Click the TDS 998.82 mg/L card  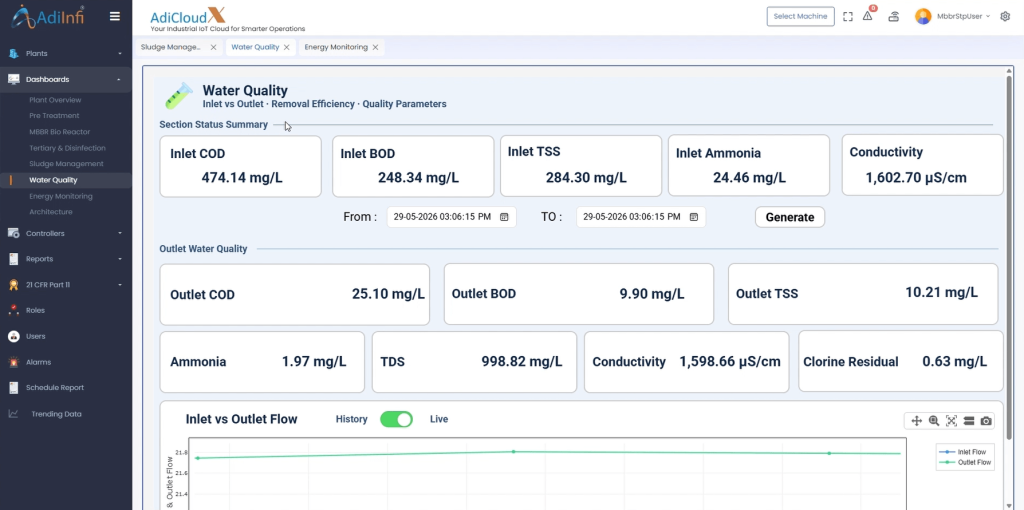pos(474,362)
